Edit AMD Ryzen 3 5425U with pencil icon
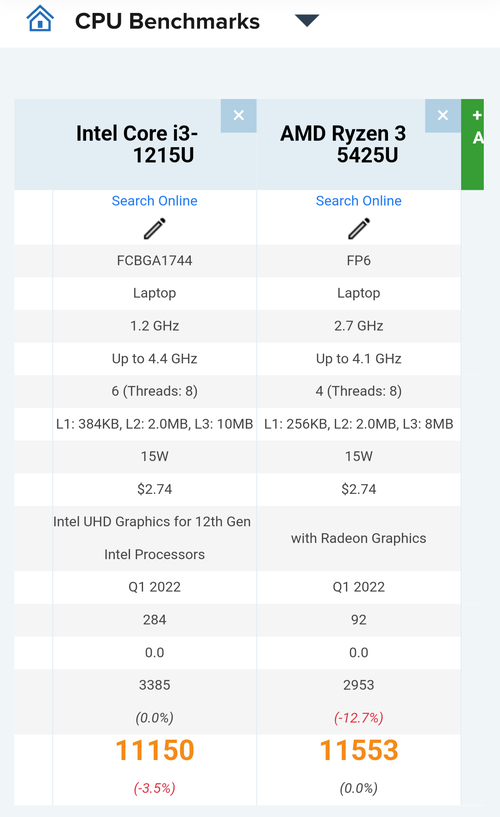 coord(359,228)
